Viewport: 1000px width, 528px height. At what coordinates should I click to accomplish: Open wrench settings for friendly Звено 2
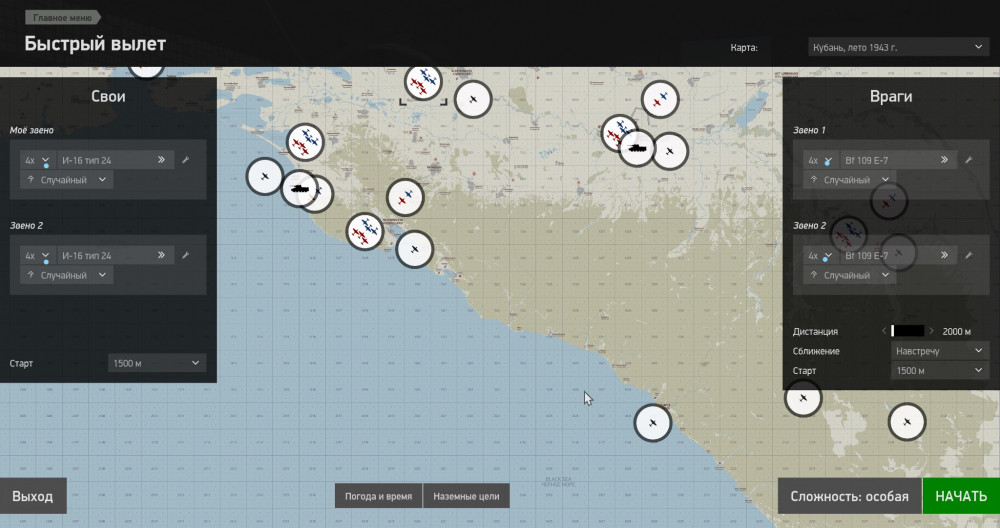(x=185, y=256)
